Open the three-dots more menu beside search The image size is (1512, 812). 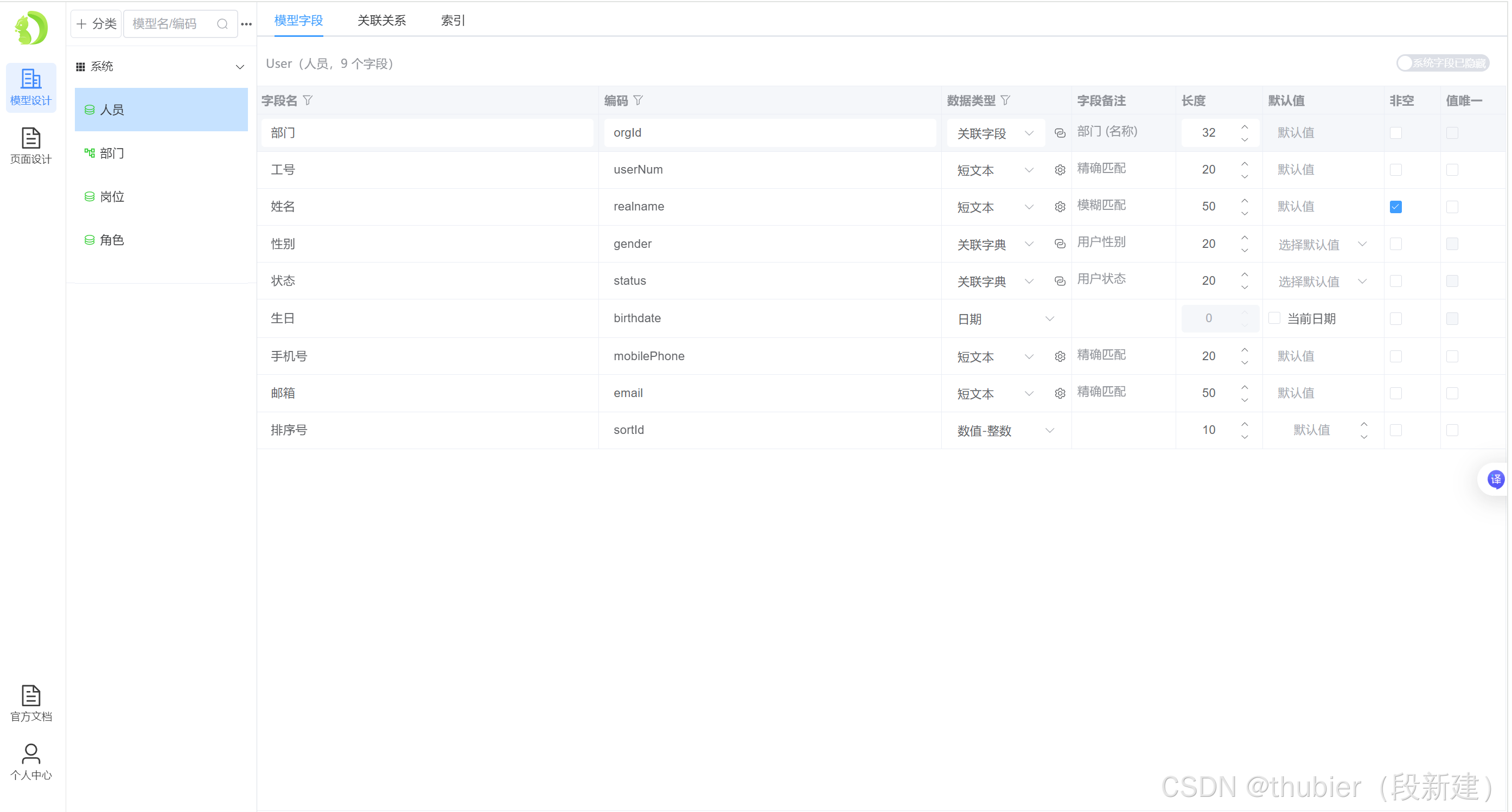[x=246, y=24]
